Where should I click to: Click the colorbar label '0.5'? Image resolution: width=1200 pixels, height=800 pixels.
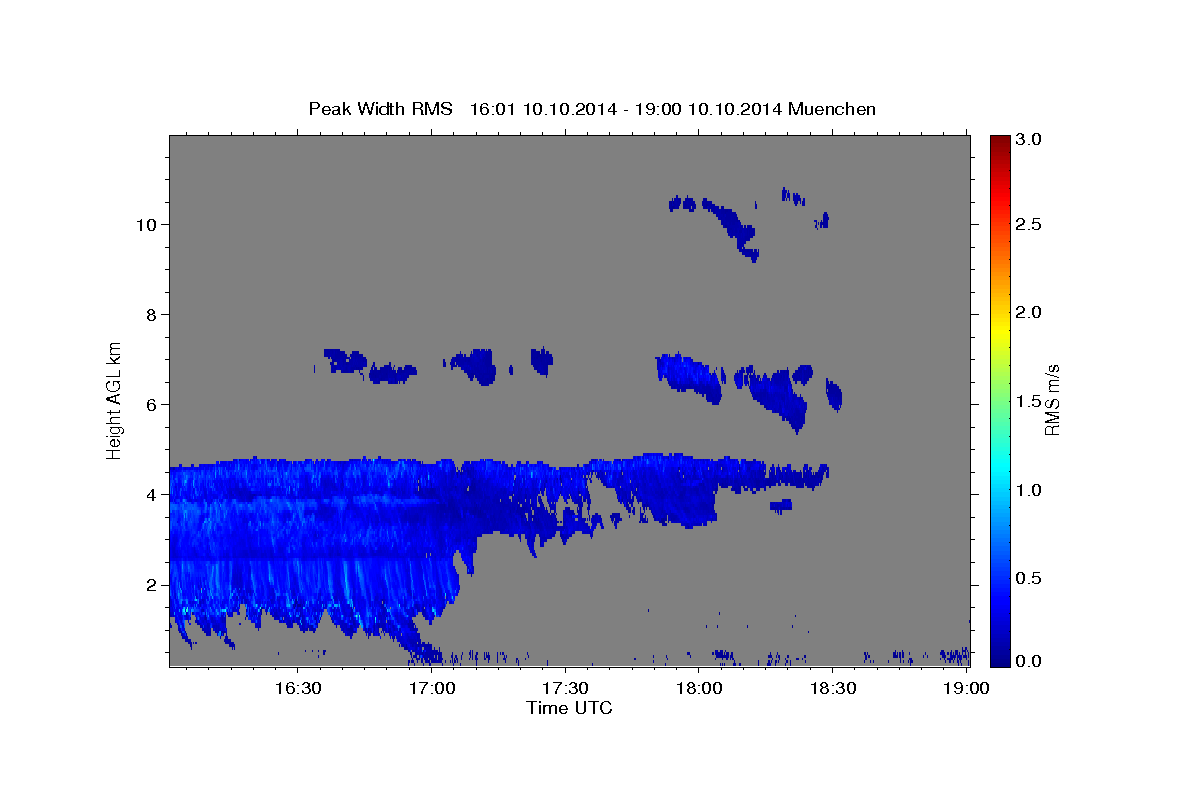[x=1029, y=579]
